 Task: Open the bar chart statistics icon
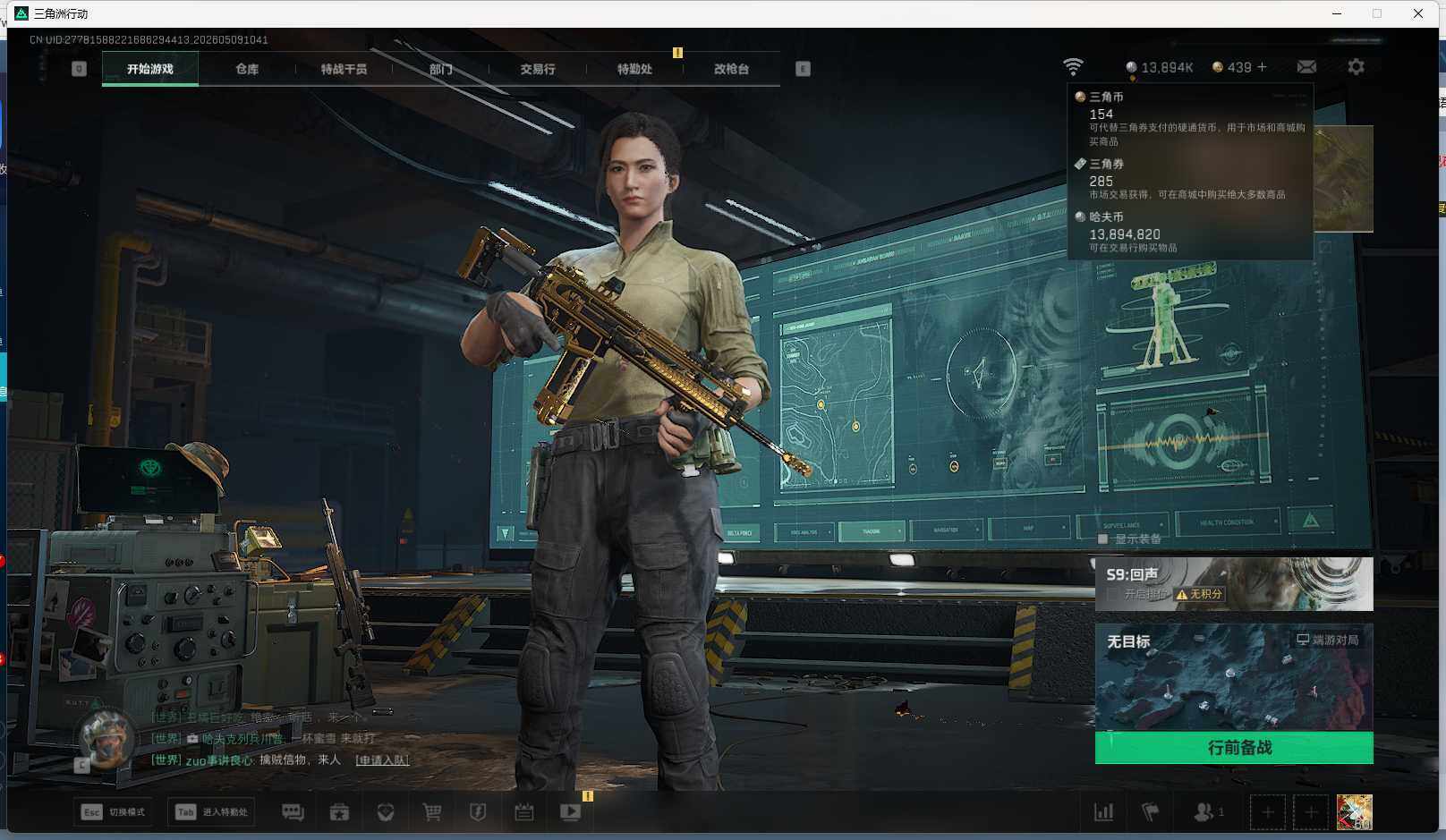1104,812
